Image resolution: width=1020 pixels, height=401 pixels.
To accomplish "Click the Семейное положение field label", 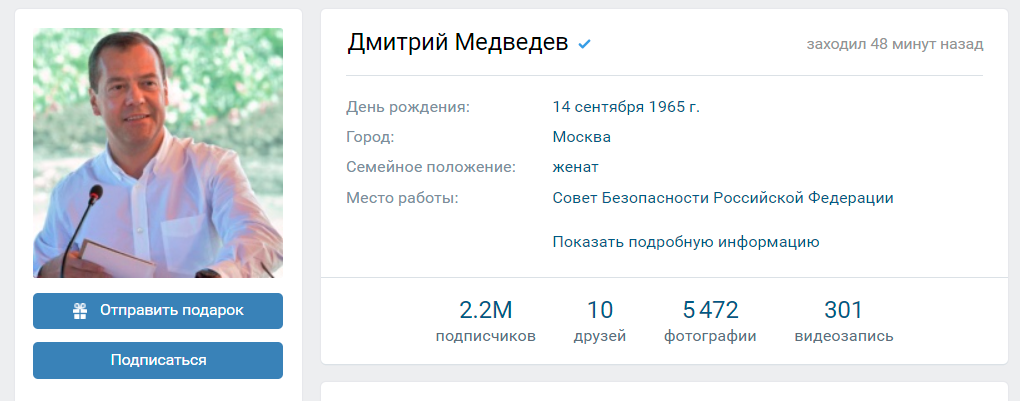I will pyautogui.click(x=430, y=167).
